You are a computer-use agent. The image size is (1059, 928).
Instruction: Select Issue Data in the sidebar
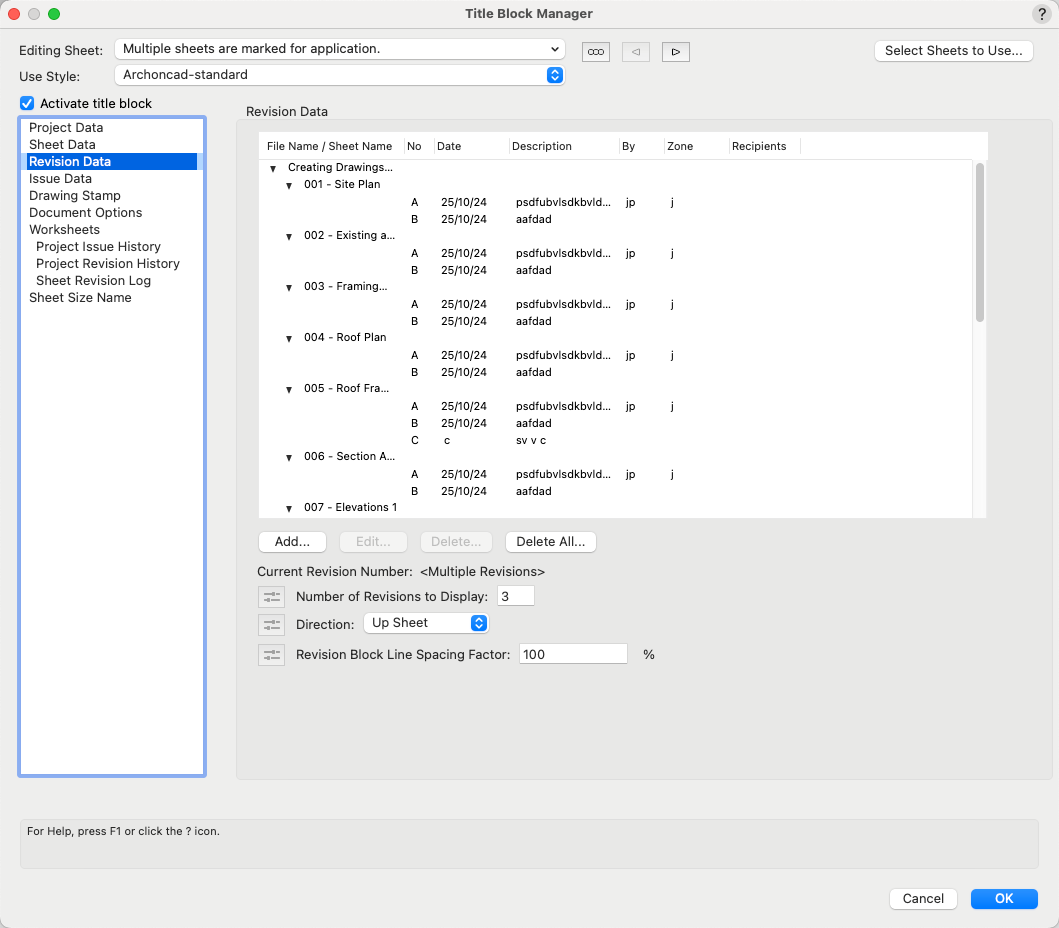tap(60, 179)
